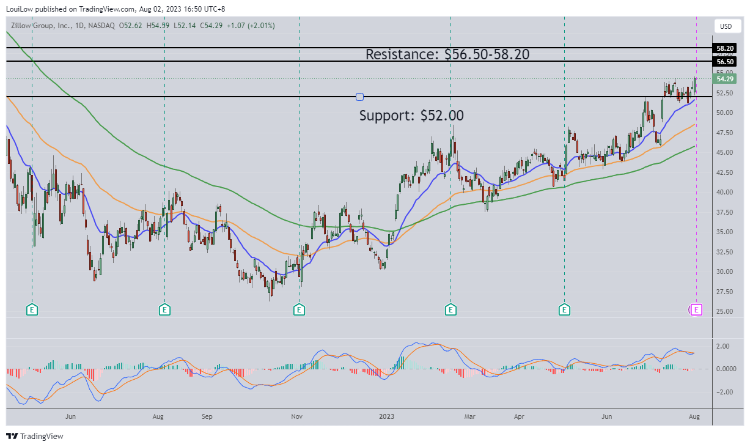The height and width of the screenshot is (447, 750).
Task: Click the 'Mar' label on the time axis
Action: tap(470, 416)
